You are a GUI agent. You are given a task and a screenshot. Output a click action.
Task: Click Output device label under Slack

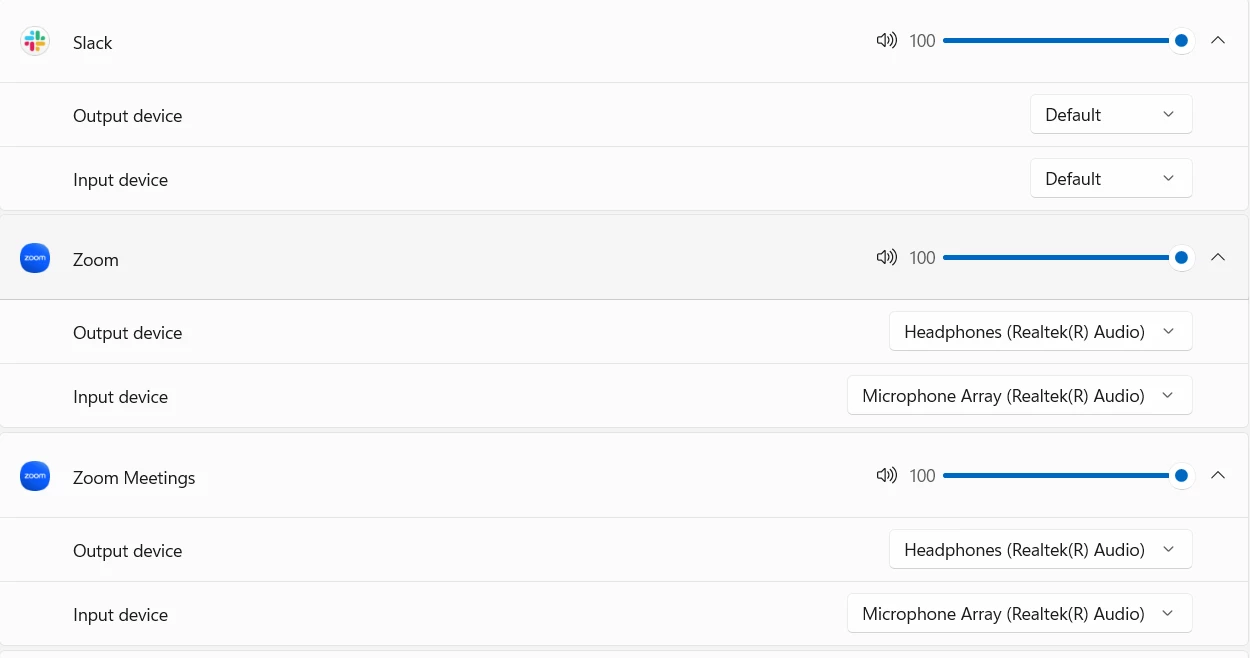pos(128,116)
